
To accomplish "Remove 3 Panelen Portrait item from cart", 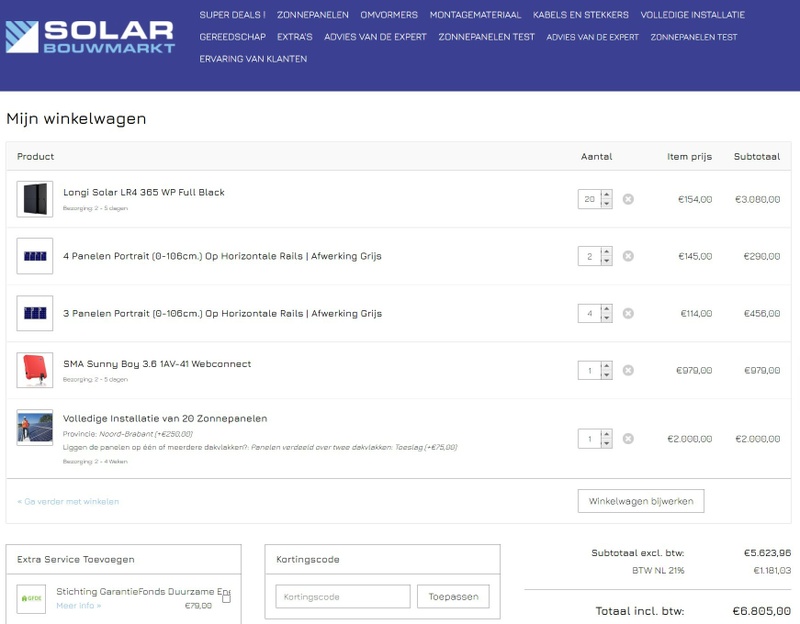I will pos(628,313).
